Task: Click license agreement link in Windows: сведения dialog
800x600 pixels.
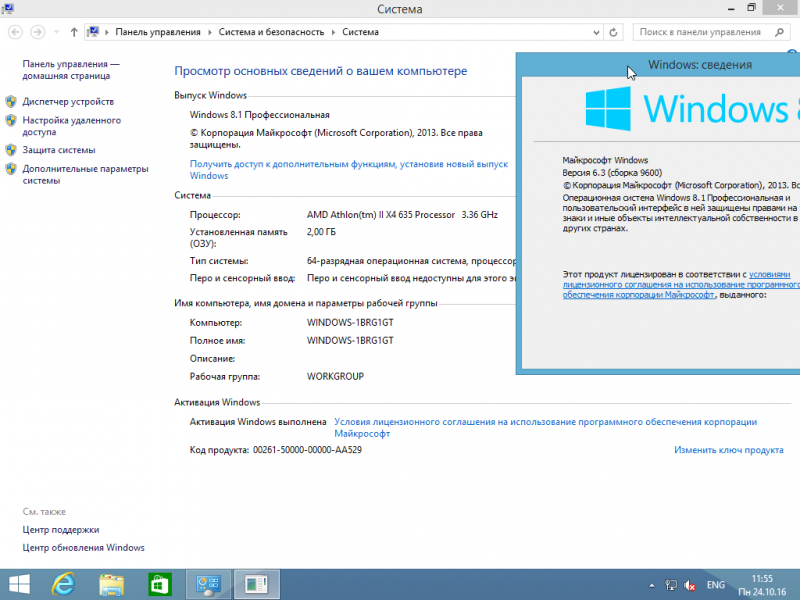Action: pos(681,285)
